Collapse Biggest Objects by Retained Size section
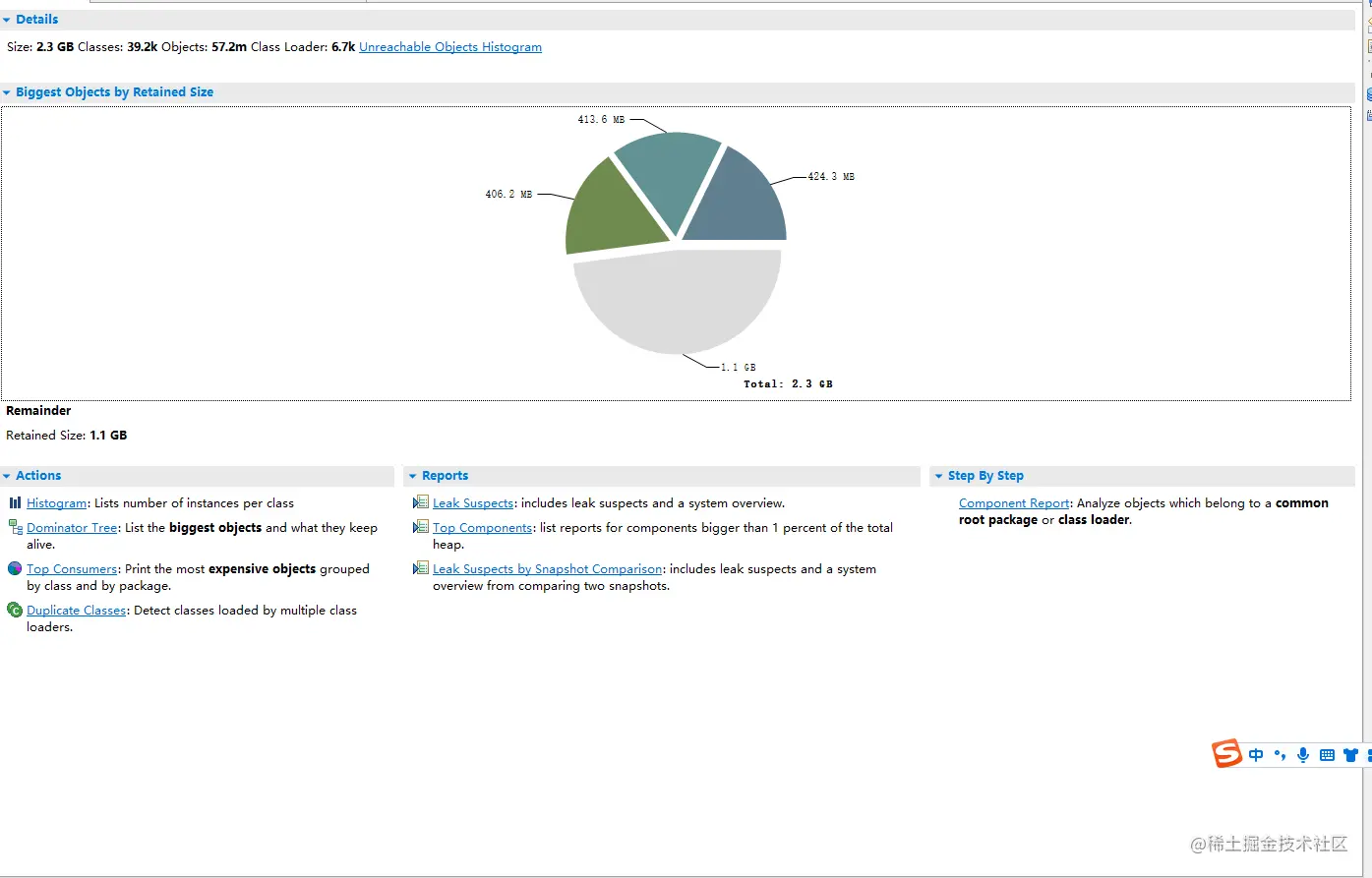 pos(7,92)
